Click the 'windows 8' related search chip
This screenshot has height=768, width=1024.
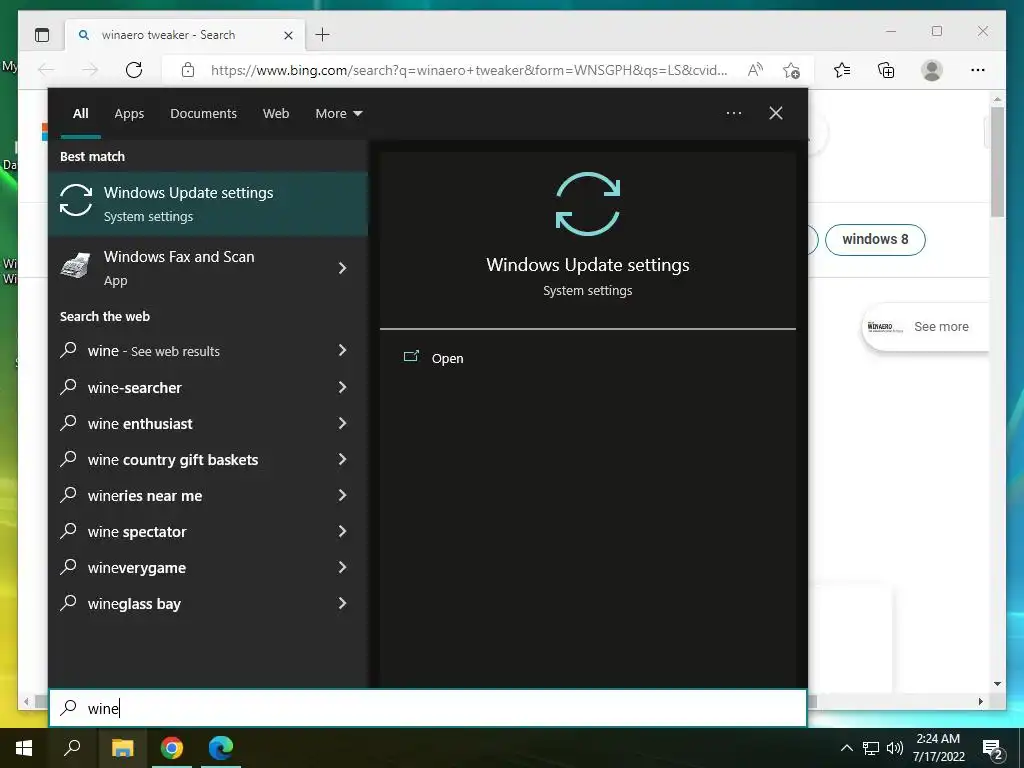point(875,240)
